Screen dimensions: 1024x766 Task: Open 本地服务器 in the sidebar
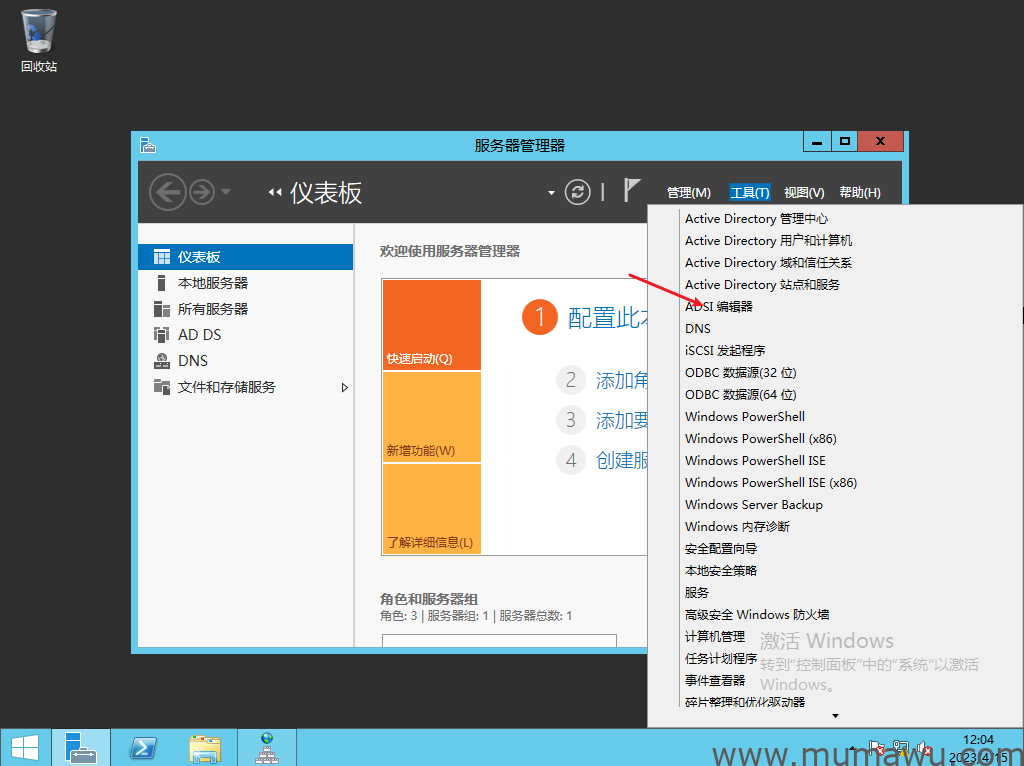tap(213, 283)
